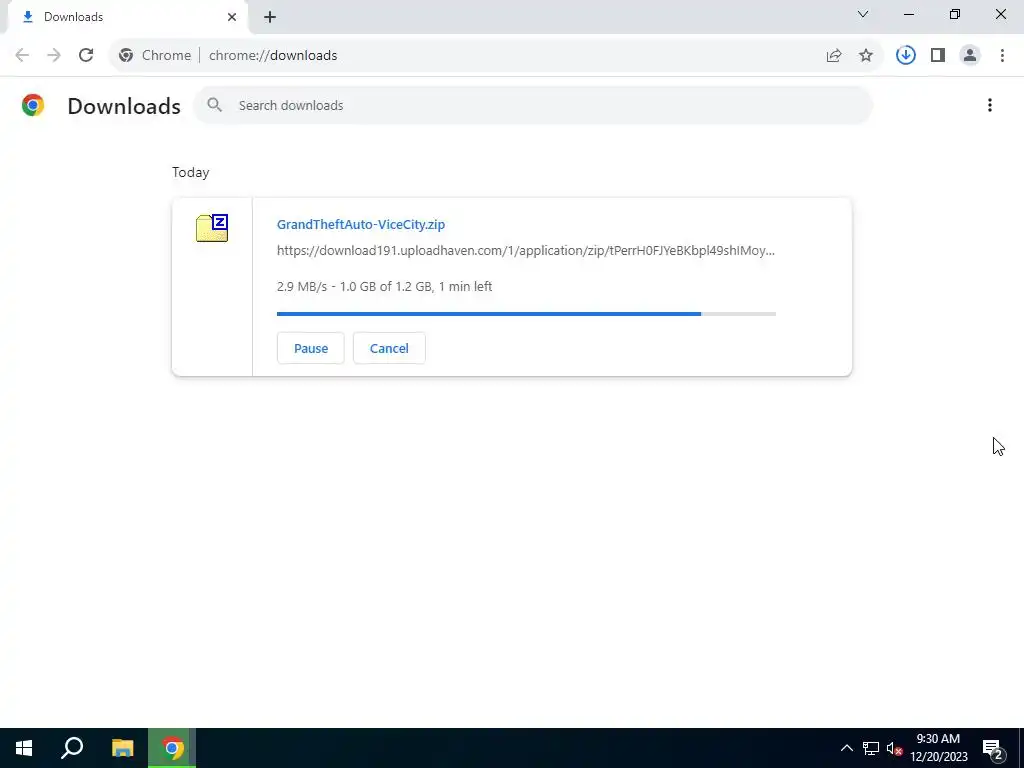Open Chrome's three-dot main menu
Screen dimensions: 1024x768
click(1002, 56)
